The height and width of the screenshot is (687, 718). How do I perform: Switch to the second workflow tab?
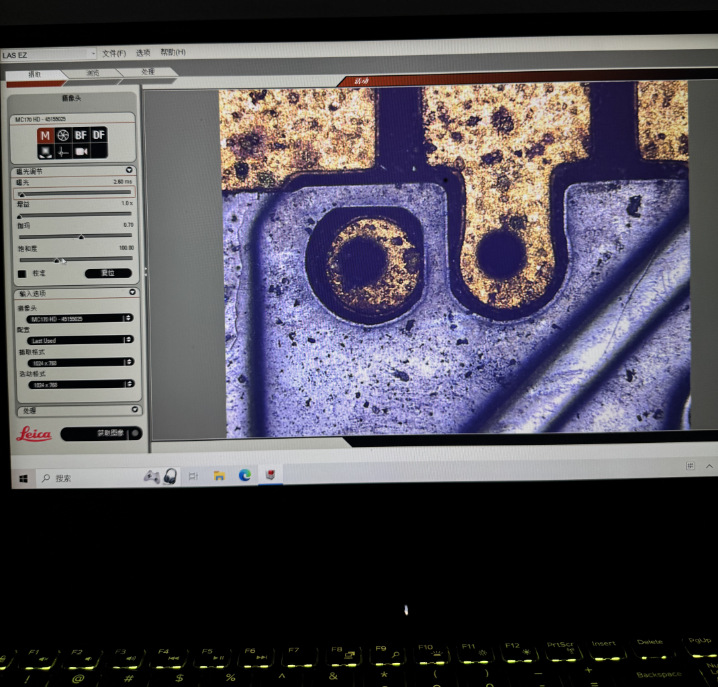point(93,73)
